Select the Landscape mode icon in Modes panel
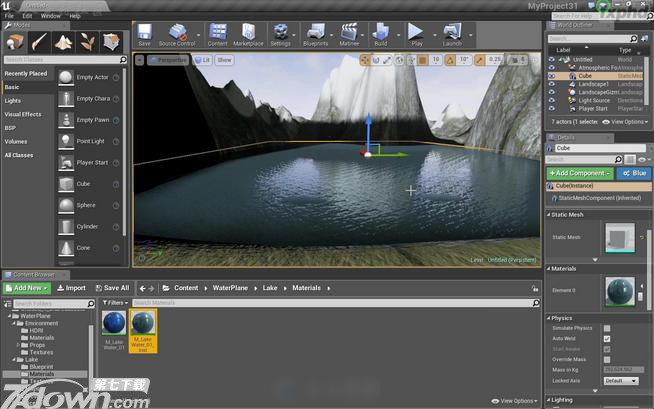The image size is (654, 409). click(x=64, y=42)
